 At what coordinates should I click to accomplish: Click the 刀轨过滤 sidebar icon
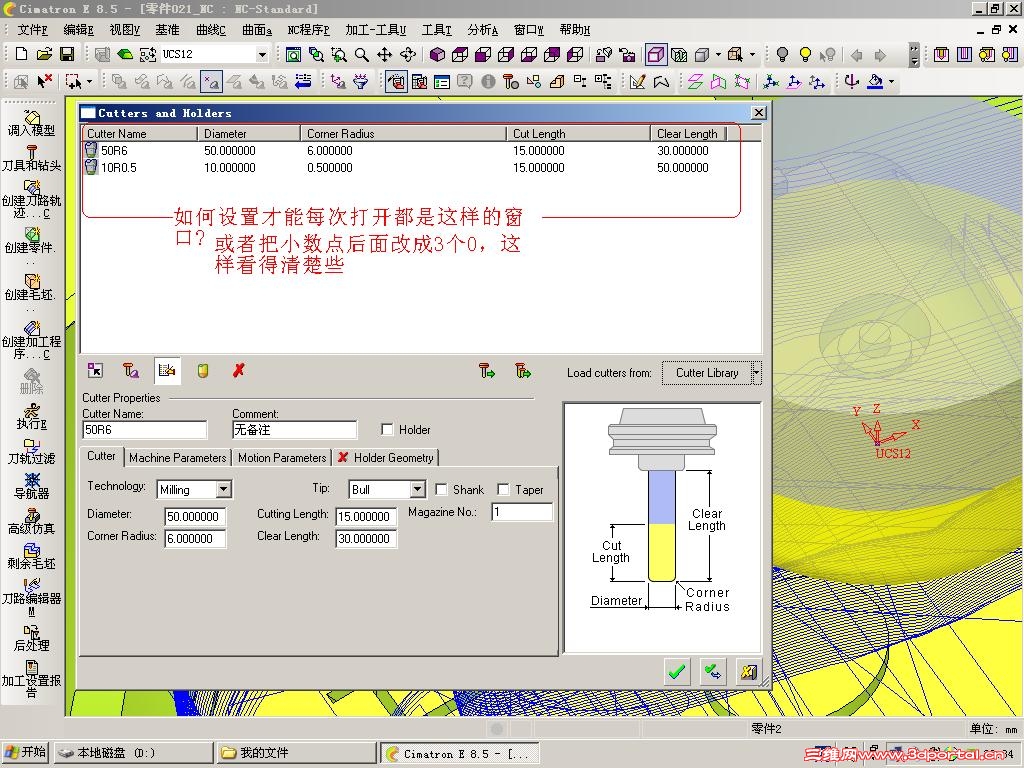31,451
